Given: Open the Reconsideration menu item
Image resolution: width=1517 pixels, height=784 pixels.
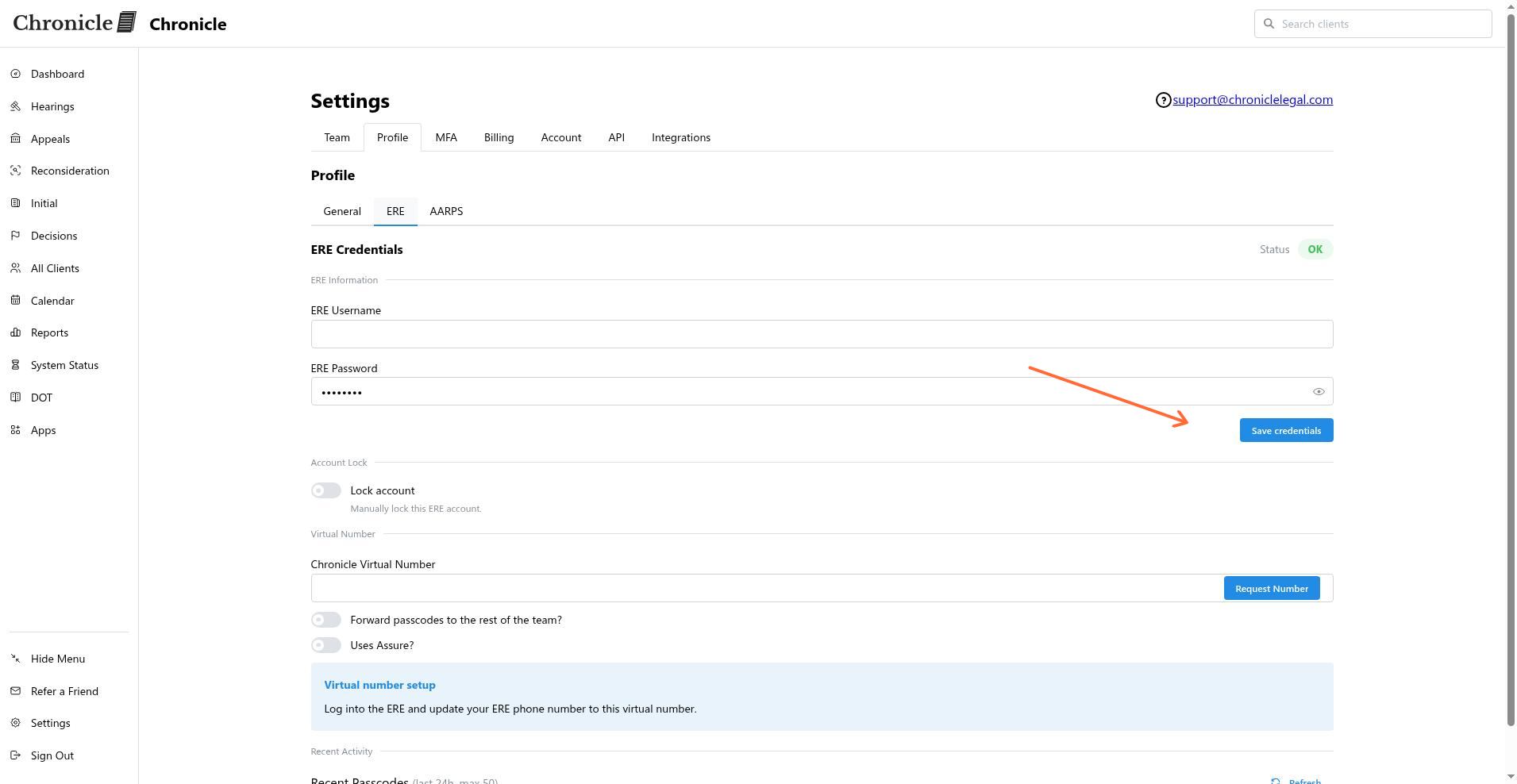Looking at the screenshot, I should 70,171.
